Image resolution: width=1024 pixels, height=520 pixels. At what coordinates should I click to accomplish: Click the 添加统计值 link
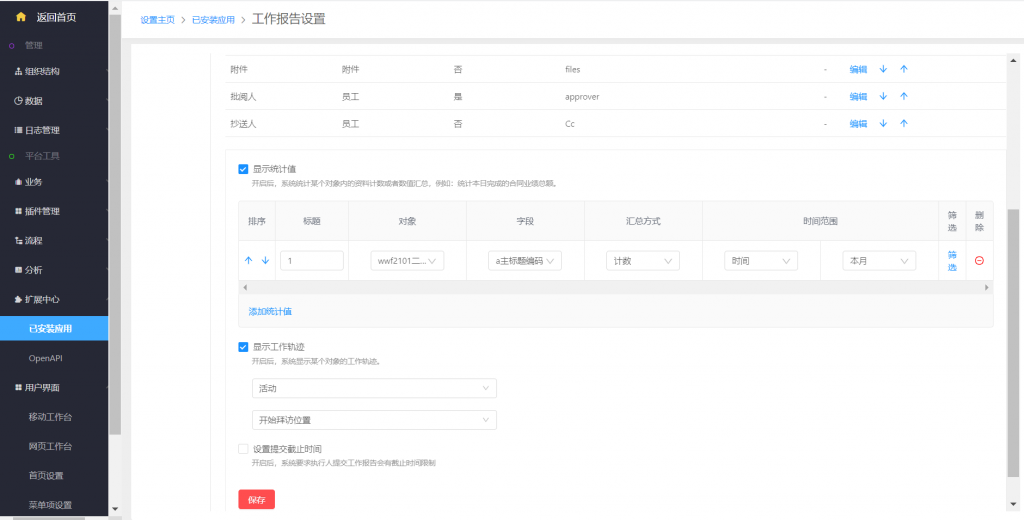[270, 311]
